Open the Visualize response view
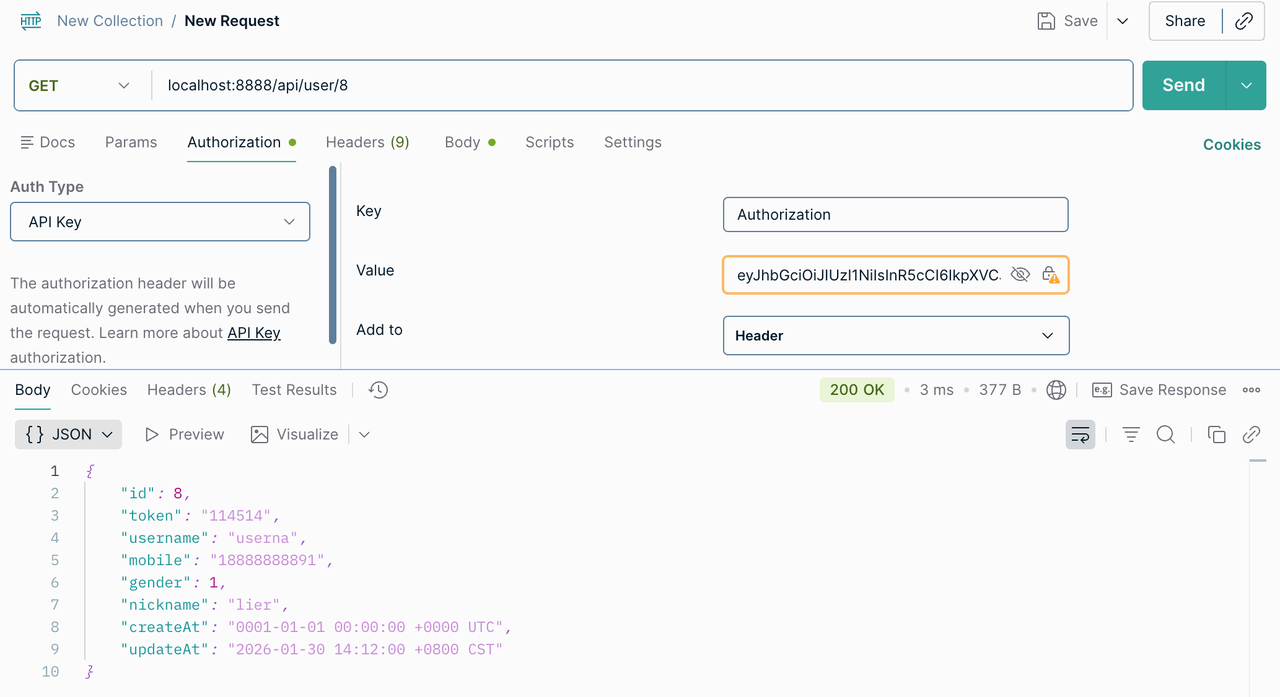The width and height of the screenshot is (1280, 697). (294, 434)
